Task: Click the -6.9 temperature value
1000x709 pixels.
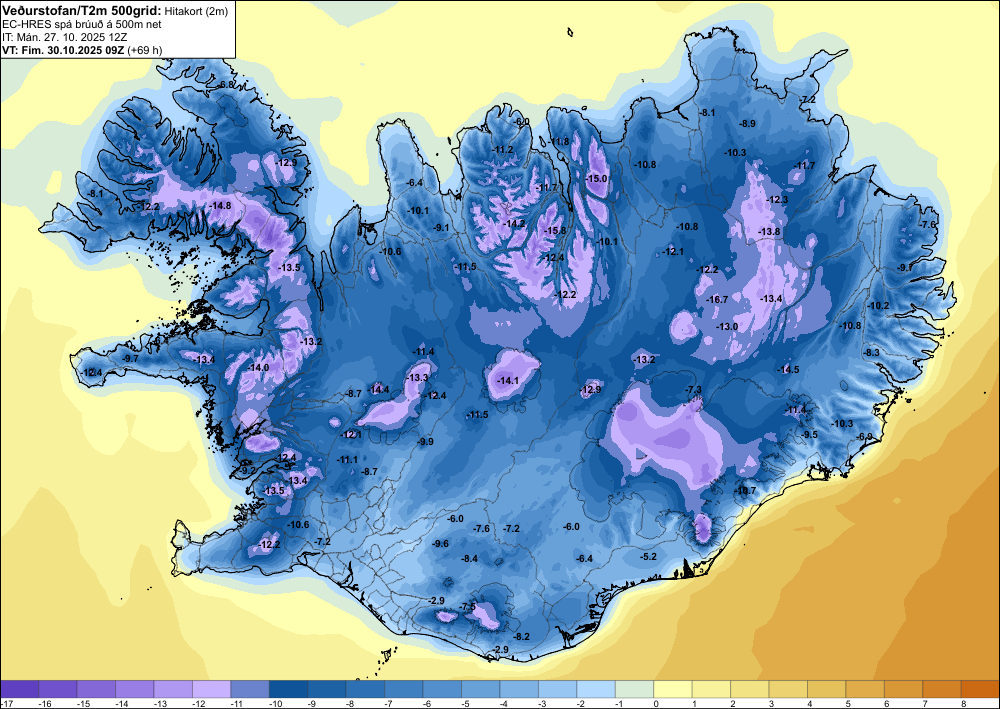Action: pyautogui.click(x=865, y=436)
